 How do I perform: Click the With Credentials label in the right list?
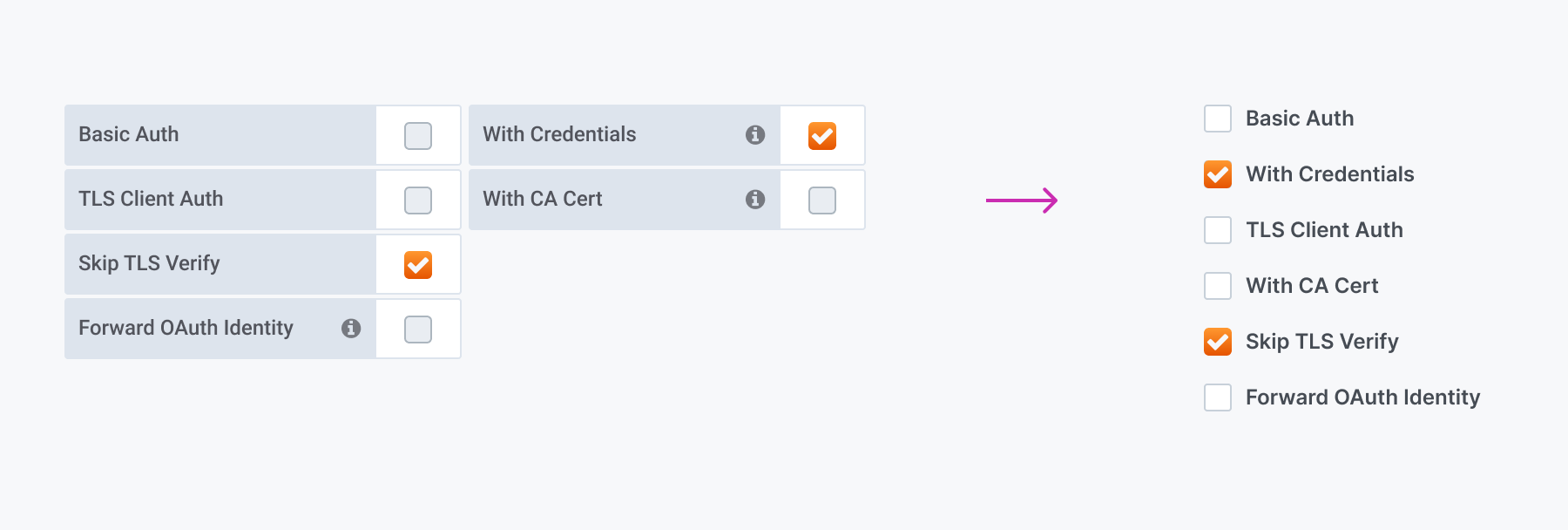(x=1331, y=174)
